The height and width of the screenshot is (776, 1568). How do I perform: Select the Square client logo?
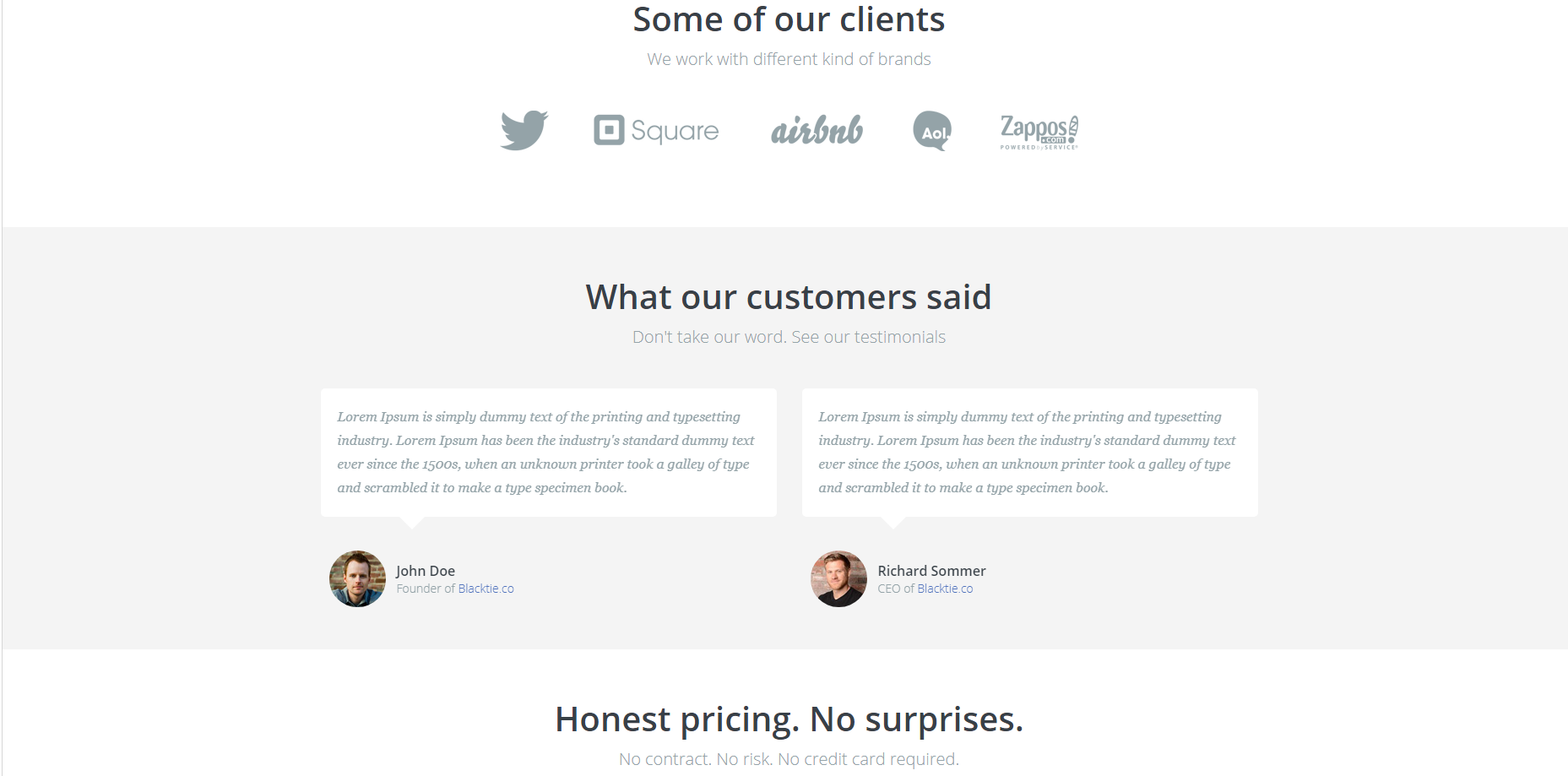(x=656, y=130)
